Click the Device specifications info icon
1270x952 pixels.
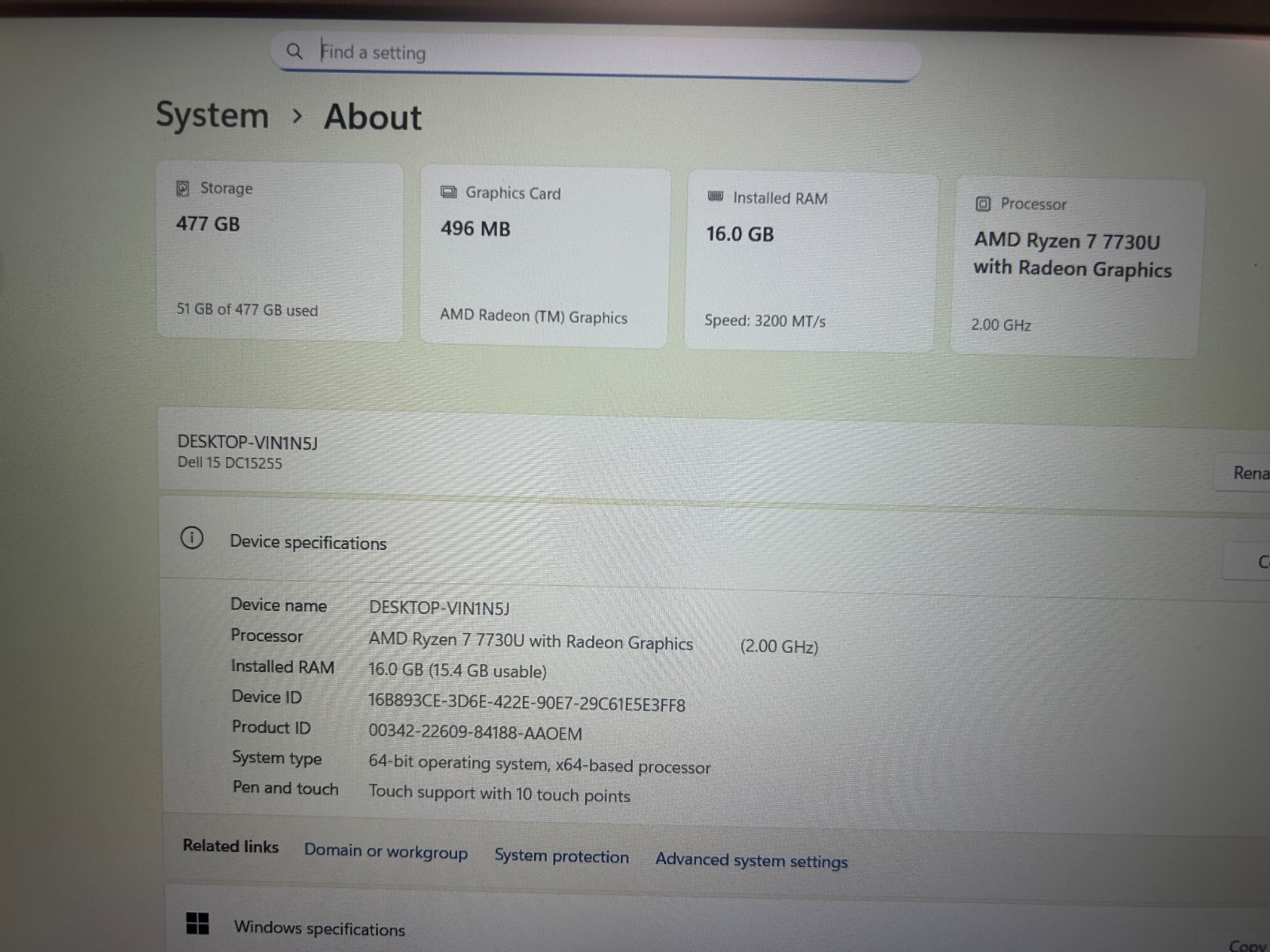tap(191, 538)
